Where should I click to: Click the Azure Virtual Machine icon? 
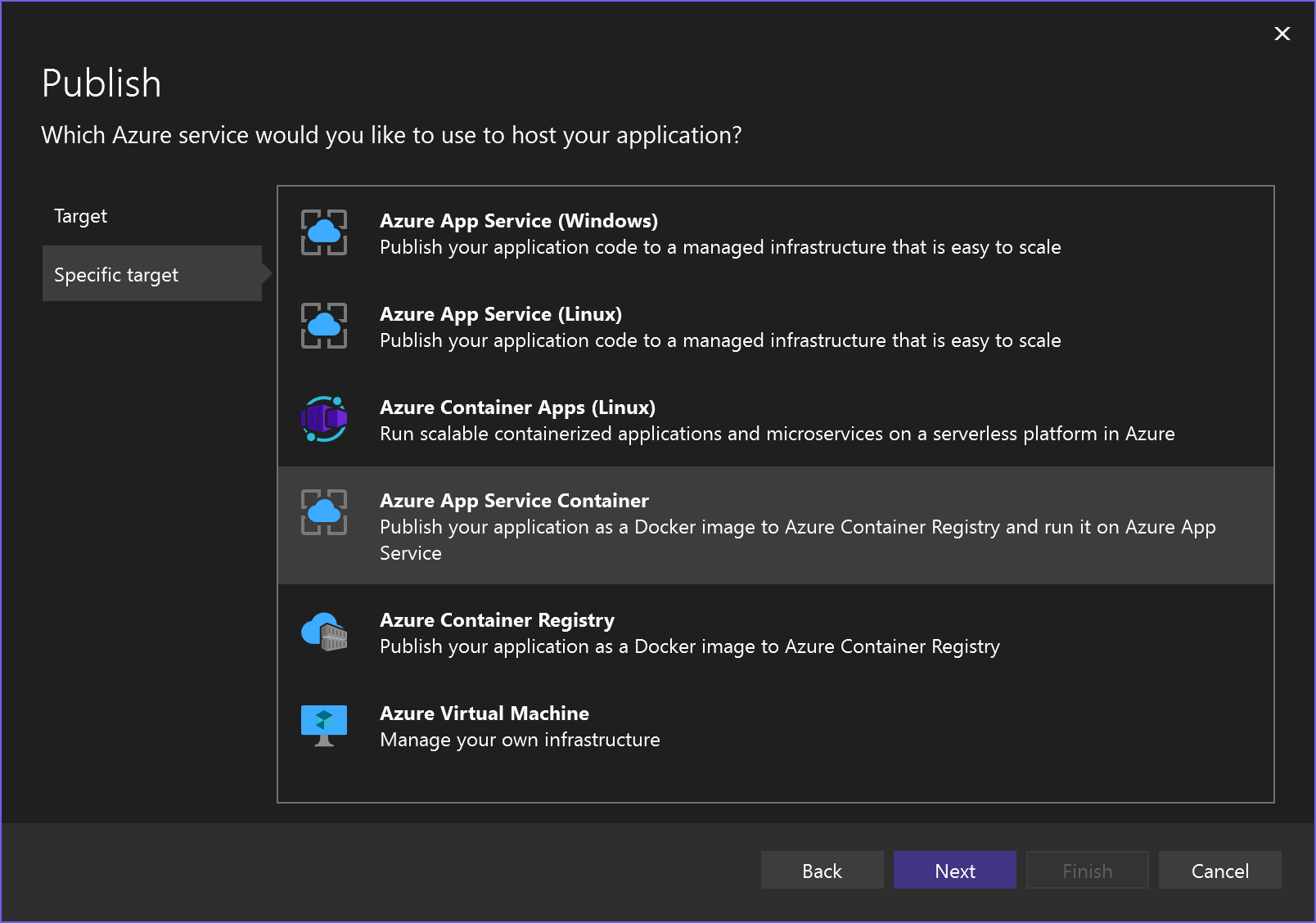(x=324, y=725)
